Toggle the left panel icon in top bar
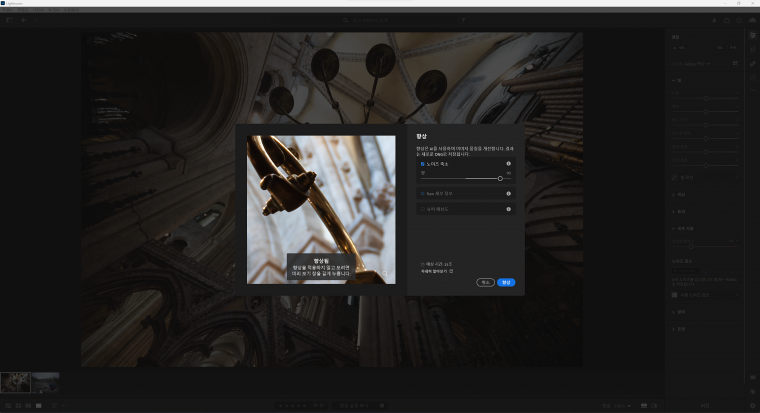Screen dimensions: 760x413 tap(9, 20)
